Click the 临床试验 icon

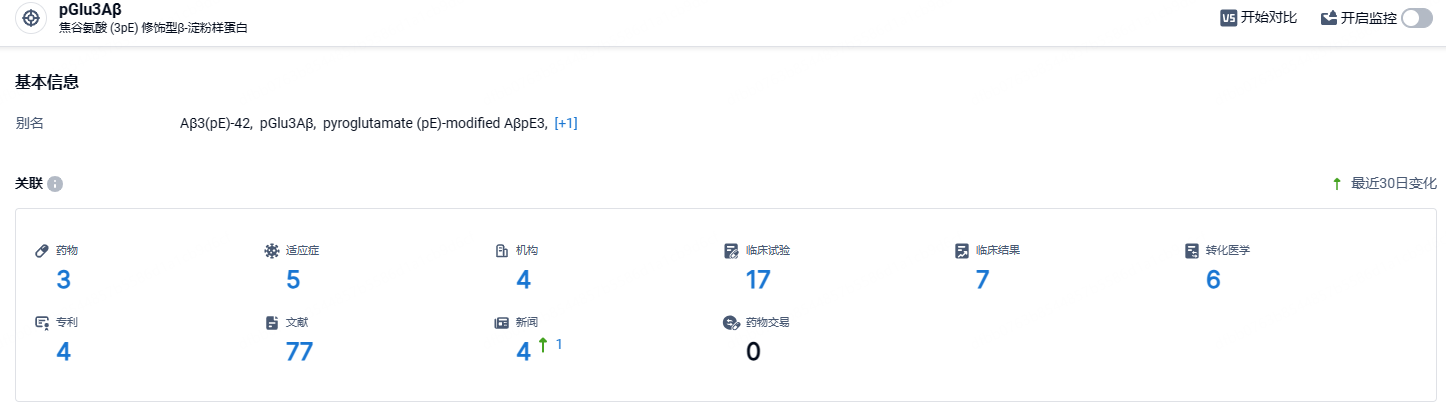click(732, 250)
